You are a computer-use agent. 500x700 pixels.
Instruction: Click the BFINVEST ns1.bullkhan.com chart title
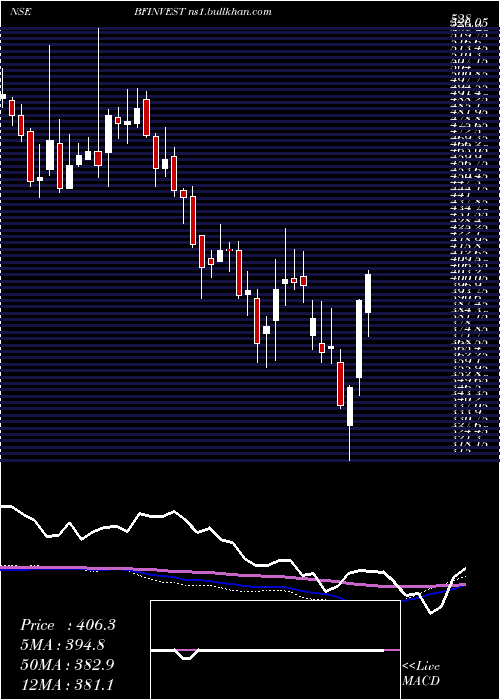click(202, 12)
